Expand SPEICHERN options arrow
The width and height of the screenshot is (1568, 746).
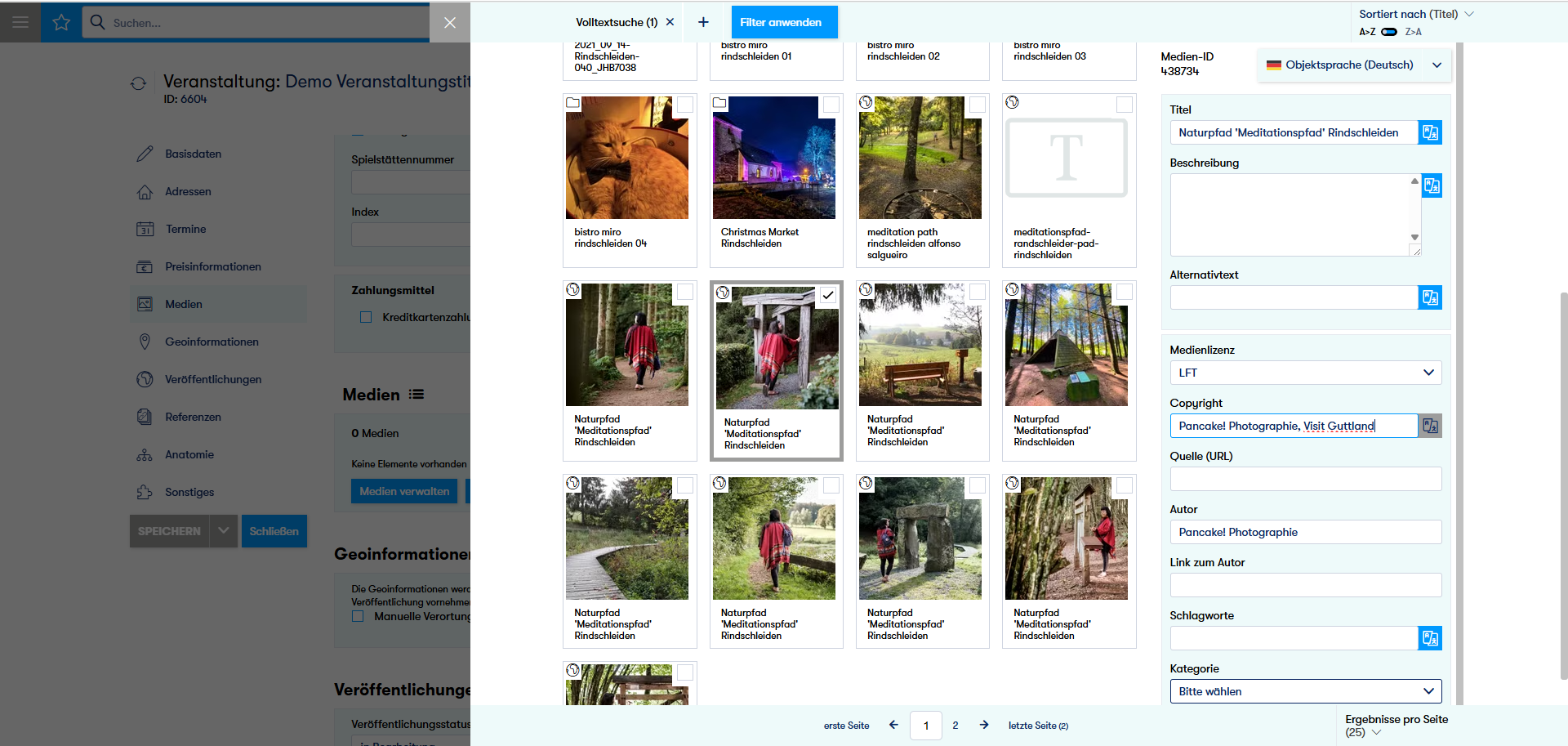coord(223,531)
